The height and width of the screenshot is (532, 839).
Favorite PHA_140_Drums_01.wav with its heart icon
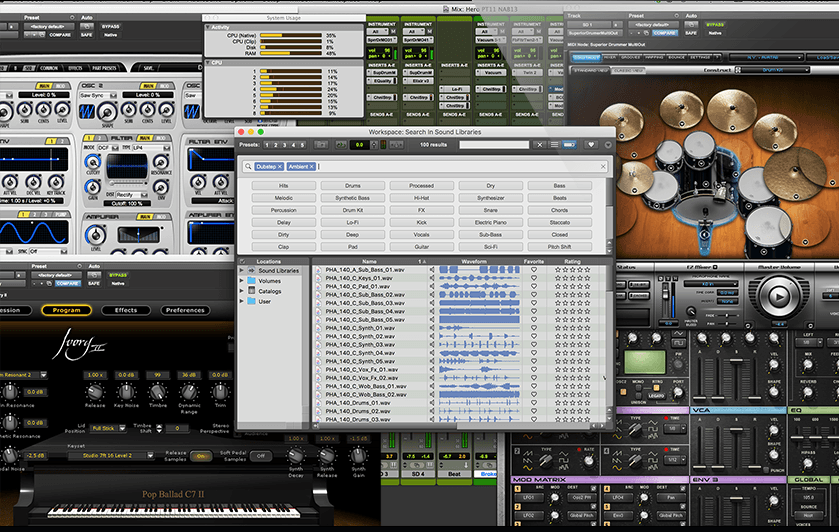533,402
